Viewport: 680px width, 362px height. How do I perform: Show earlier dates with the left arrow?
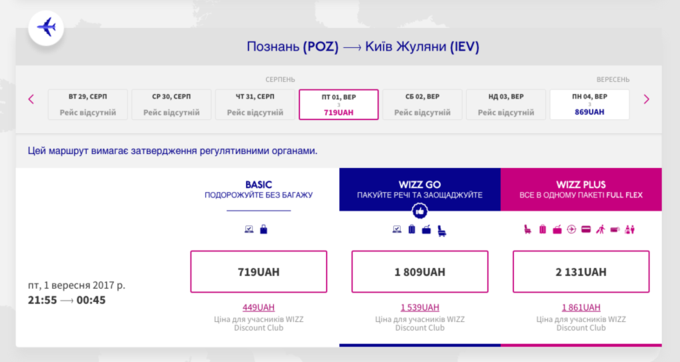[31, 99]
